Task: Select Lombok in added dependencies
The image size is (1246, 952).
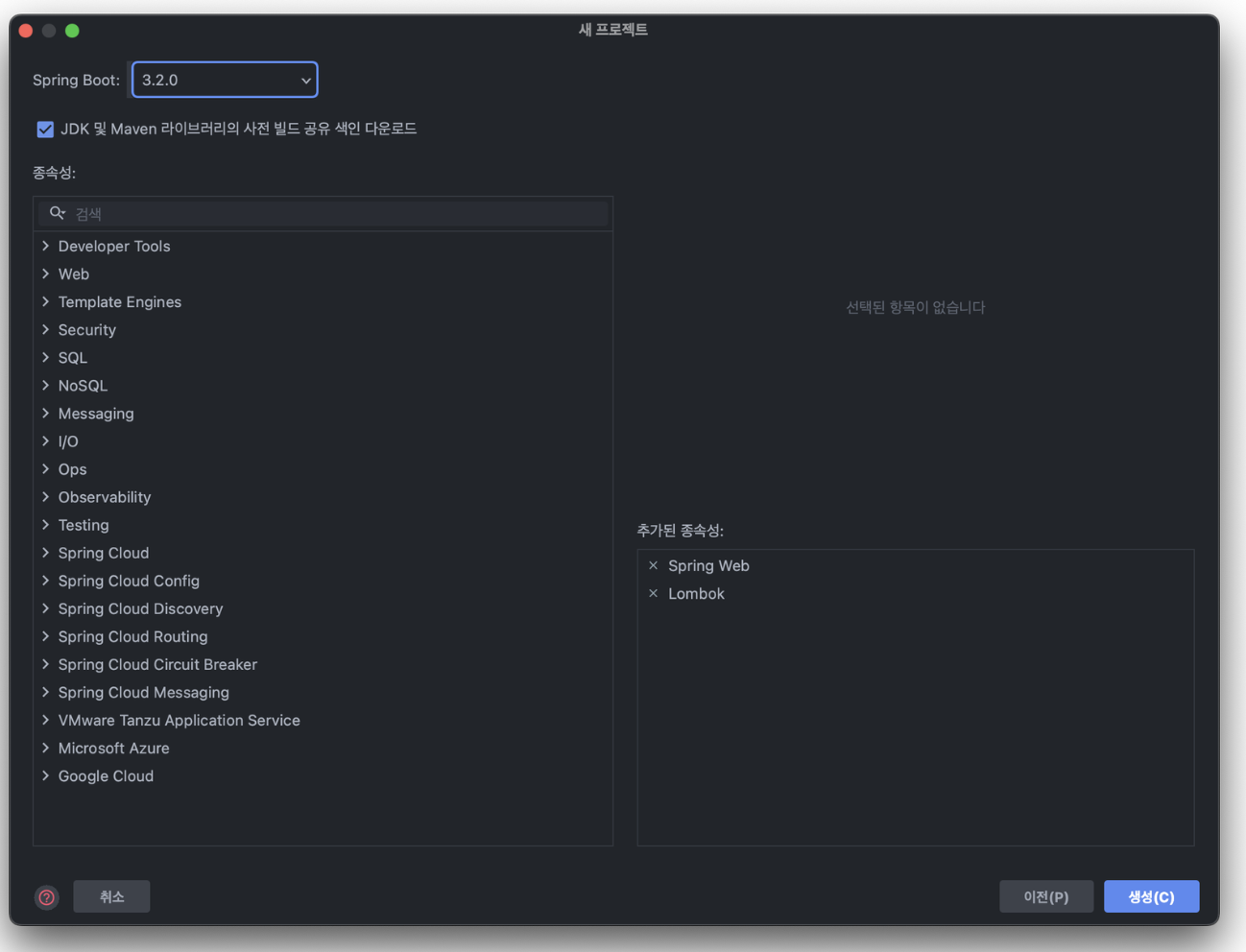Action: 696,594
